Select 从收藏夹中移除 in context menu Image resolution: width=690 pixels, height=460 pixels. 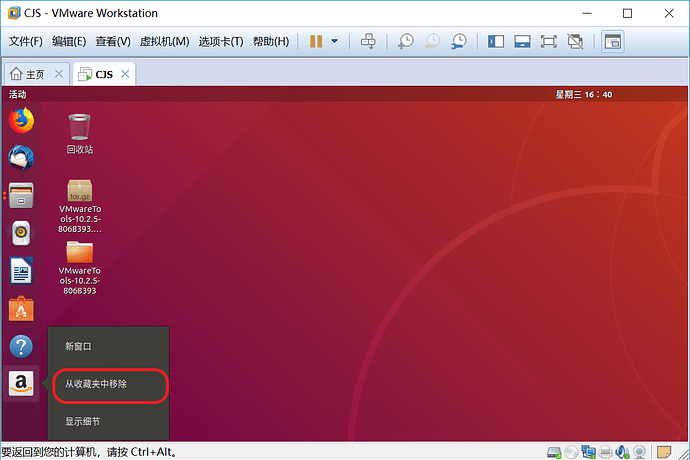tap(96, 384)
